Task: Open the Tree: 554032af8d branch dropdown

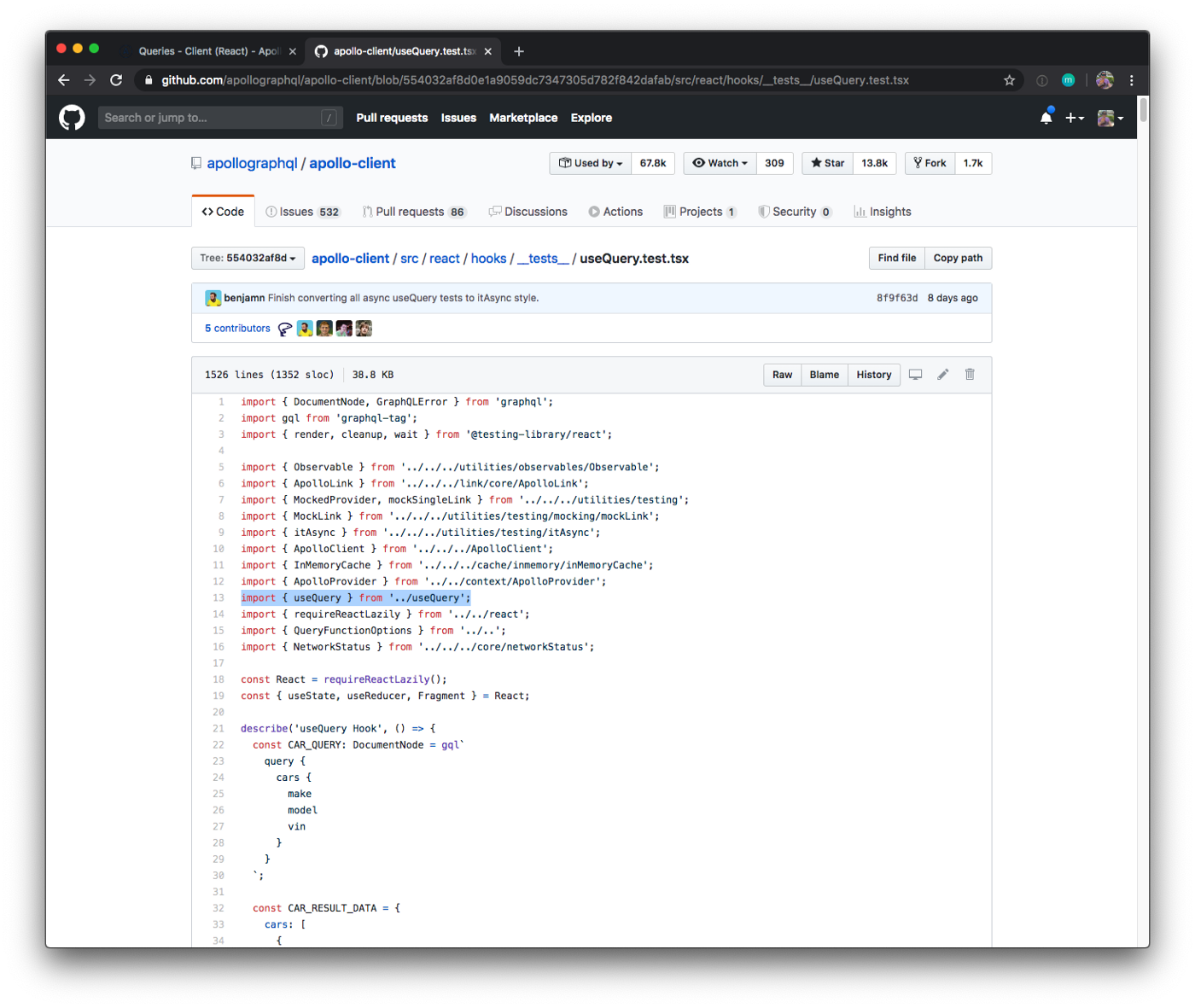Action: click(248, 258)
